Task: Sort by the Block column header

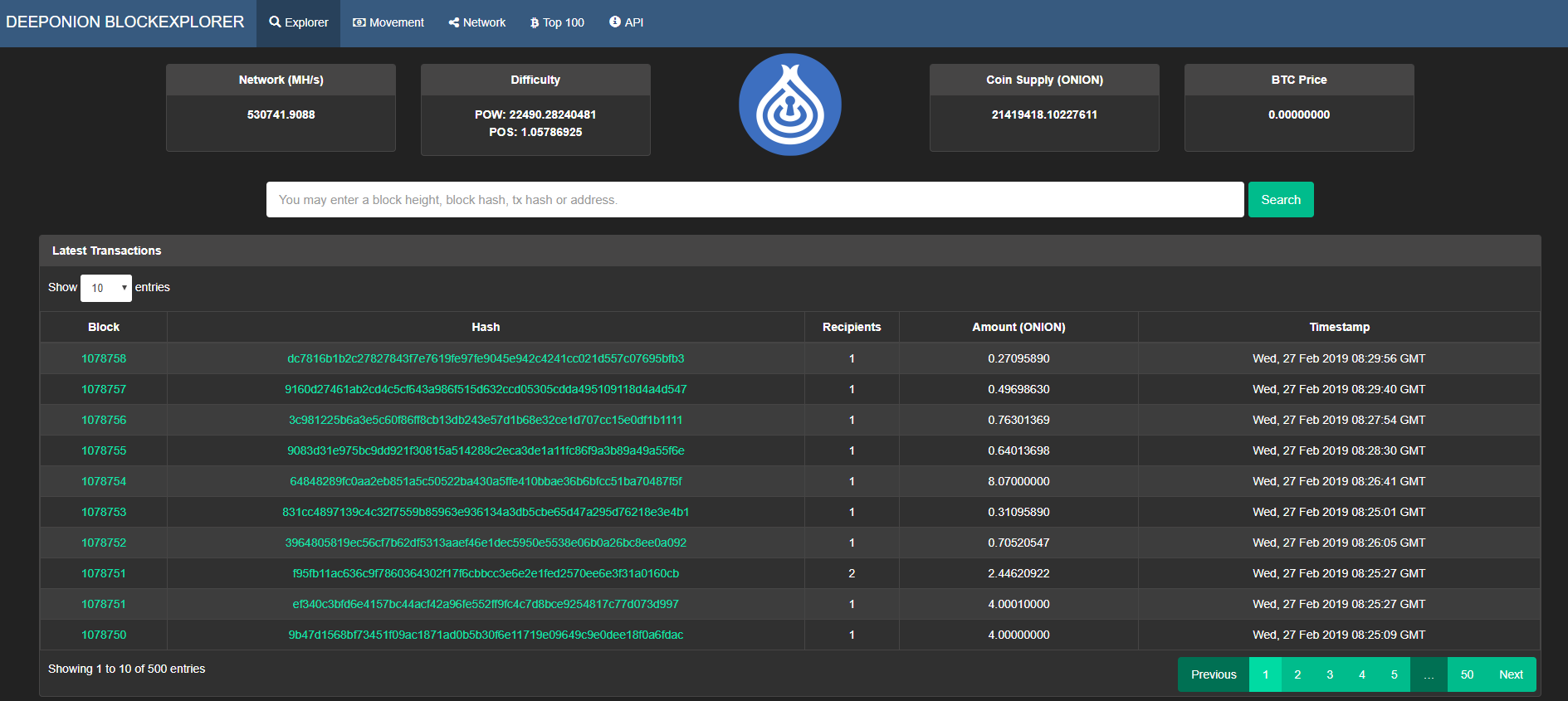Action: [x=104, y=327]
